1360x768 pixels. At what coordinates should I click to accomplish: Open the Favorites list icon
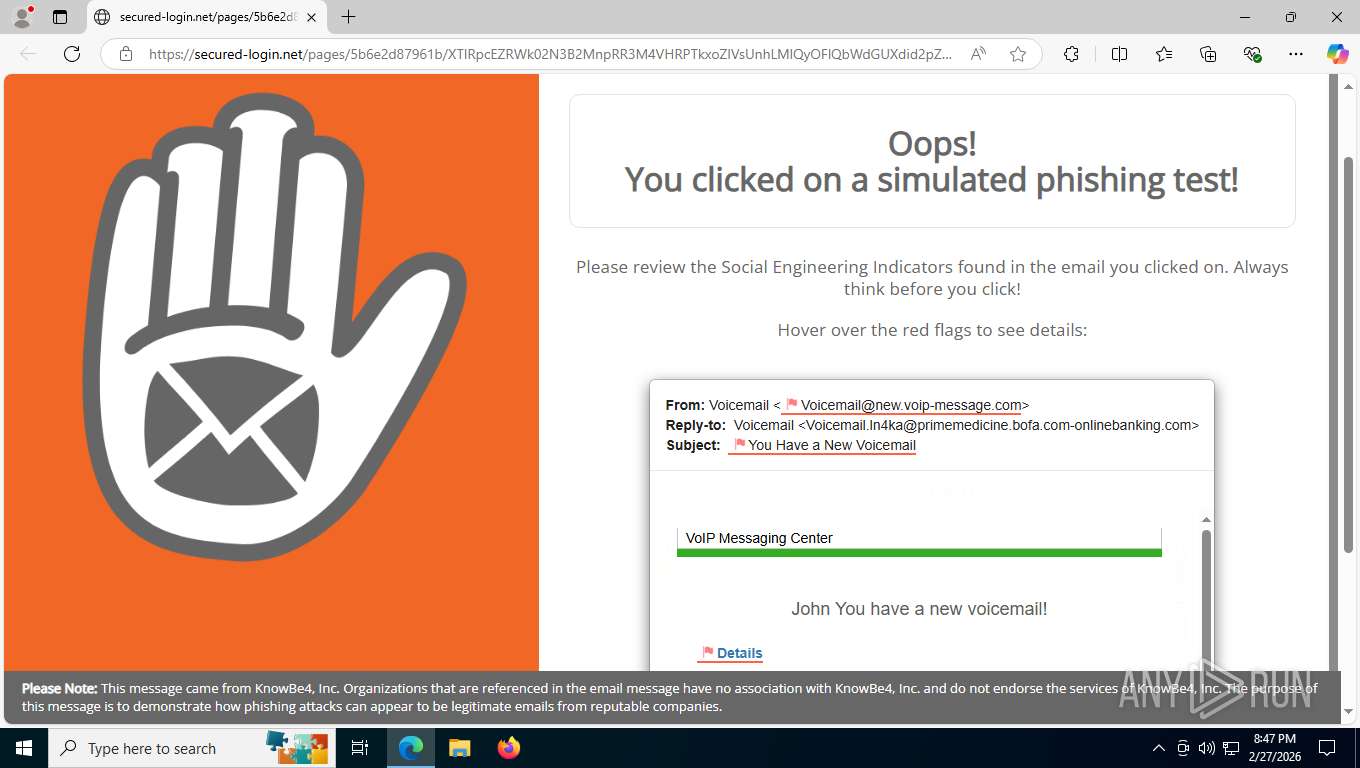pyautogui.click(x=1164, y=54)
